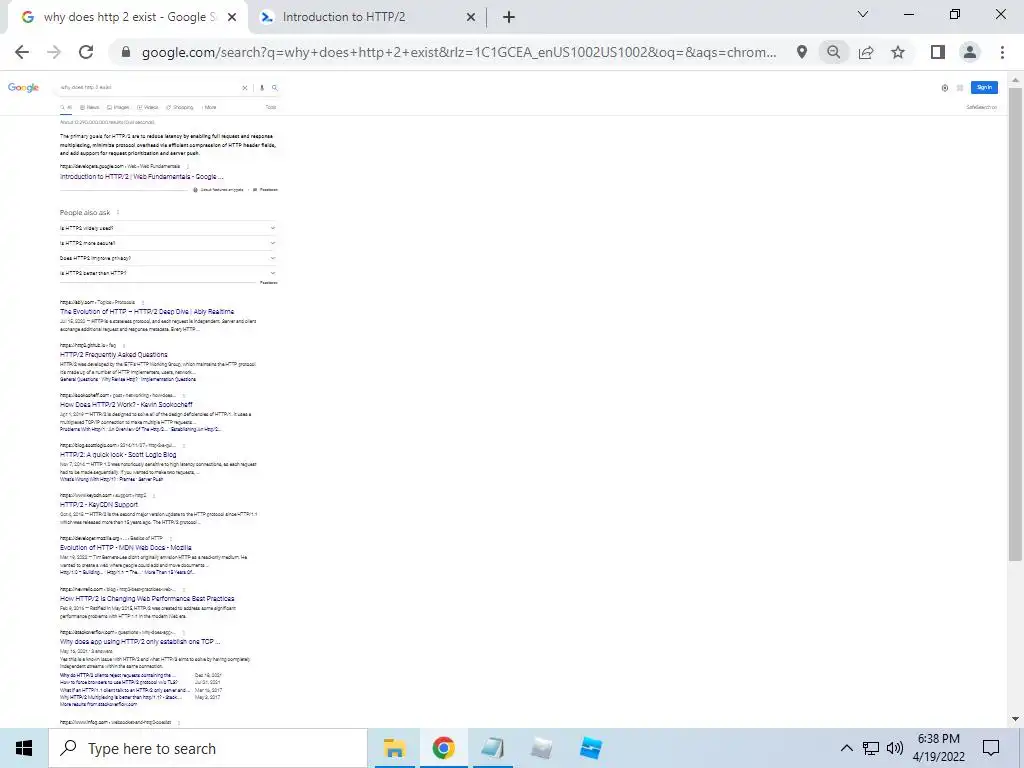Select the Shopping results tab
This screenshot has width=1024, height=768.
180,107
